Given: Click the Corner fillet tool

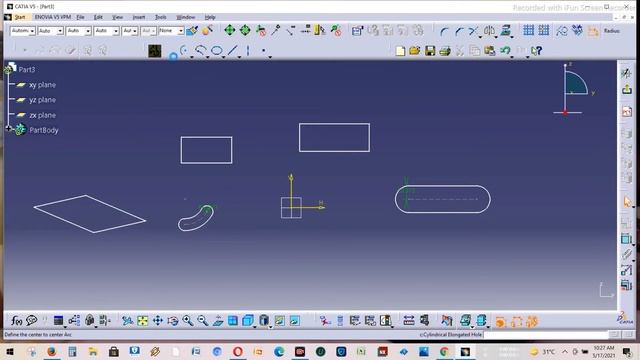Looking at the screenshot, I should [444, 31].
